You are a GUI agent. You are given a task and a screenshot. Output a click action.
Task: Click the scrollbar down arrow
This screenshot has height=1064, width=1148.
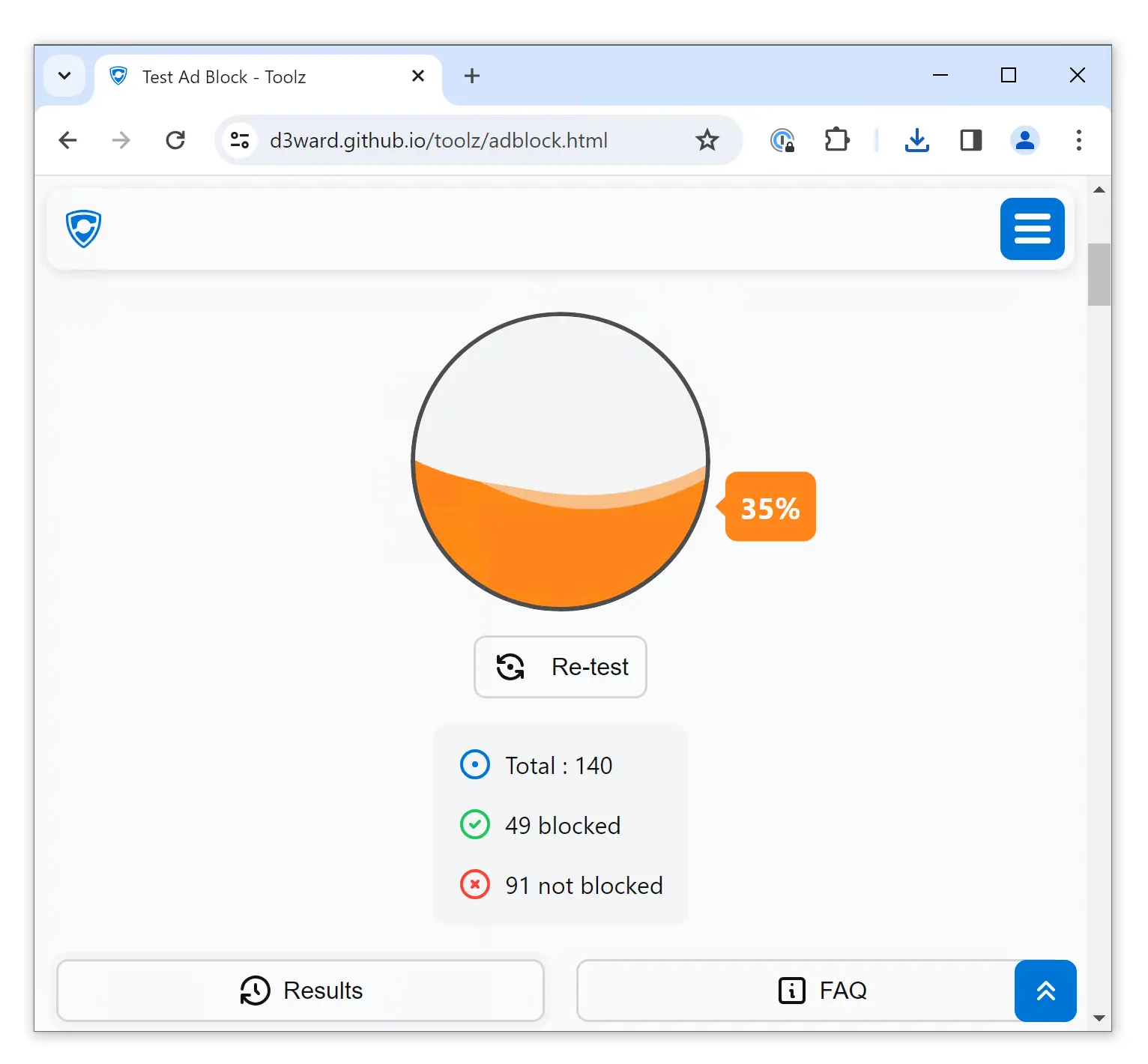1099,1018
